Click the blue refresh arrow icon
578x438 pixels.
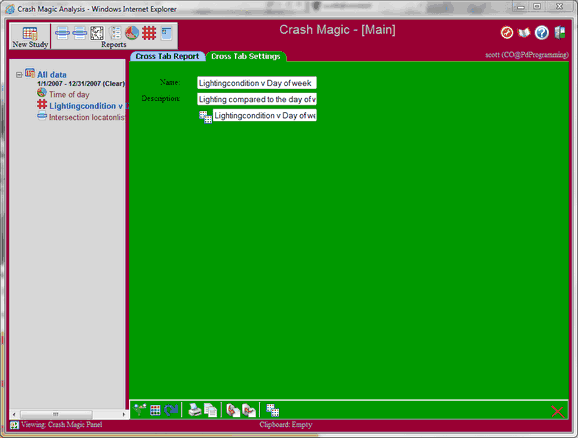(x=171, y=410)
